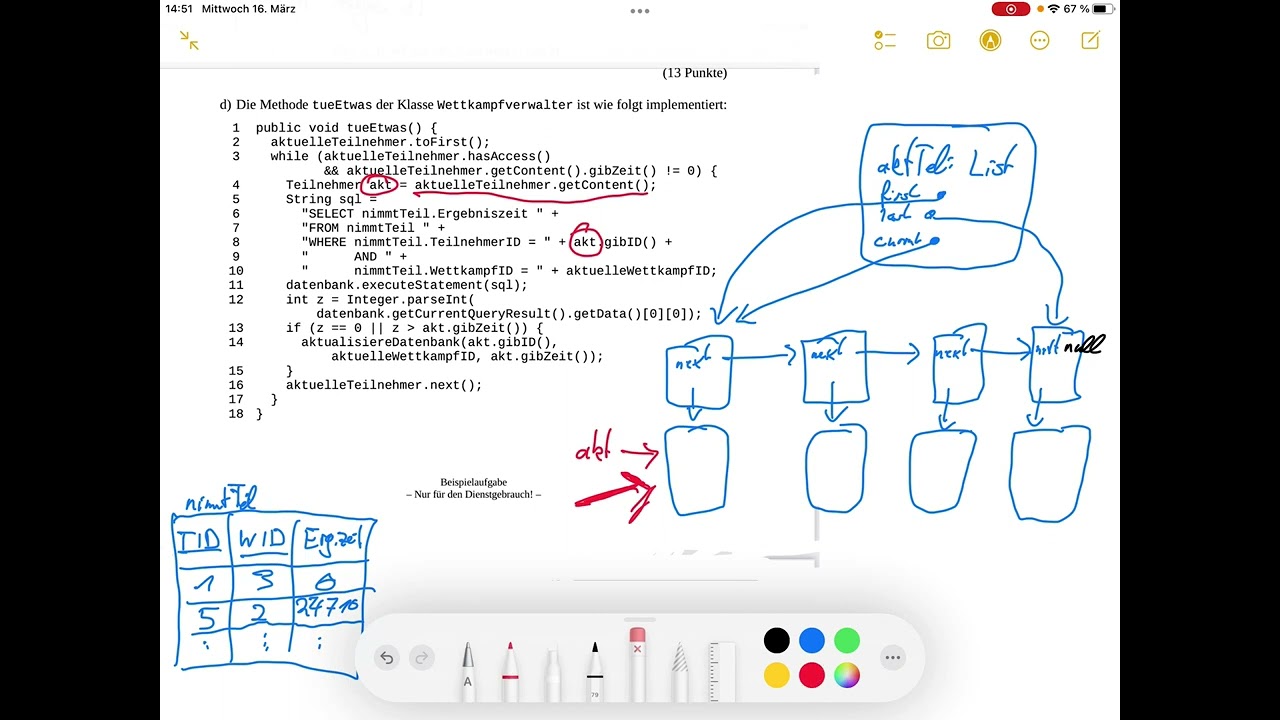This screenshot has width=1280, height=720.
Task: Select the white marker tool
Action: pos(552,672)
